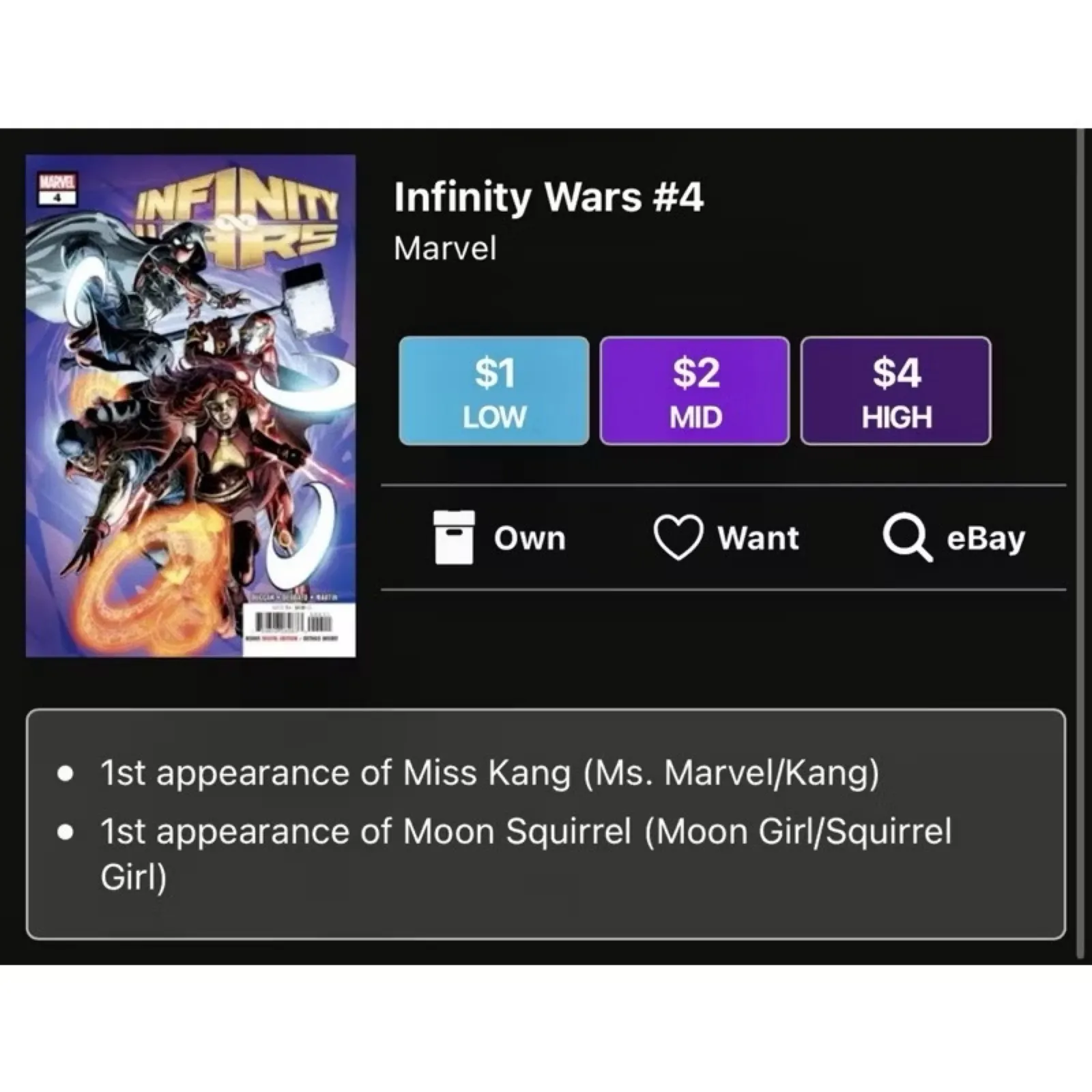Viewport: 1092px width, 1092px height.
Task: Pick the $4 HIGH price tile
Action: pos(895,391)
